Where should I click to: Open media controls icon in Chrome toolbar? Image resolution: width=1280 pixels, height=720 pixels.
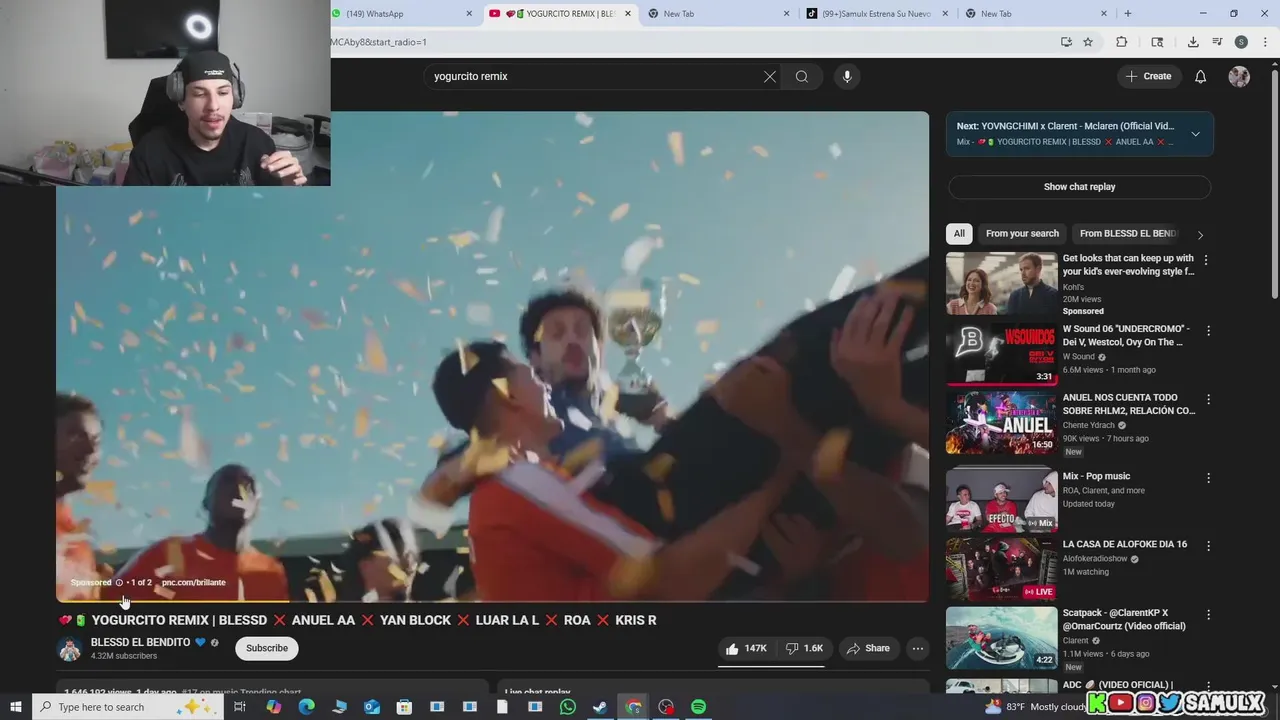[x=1217, y=42]
